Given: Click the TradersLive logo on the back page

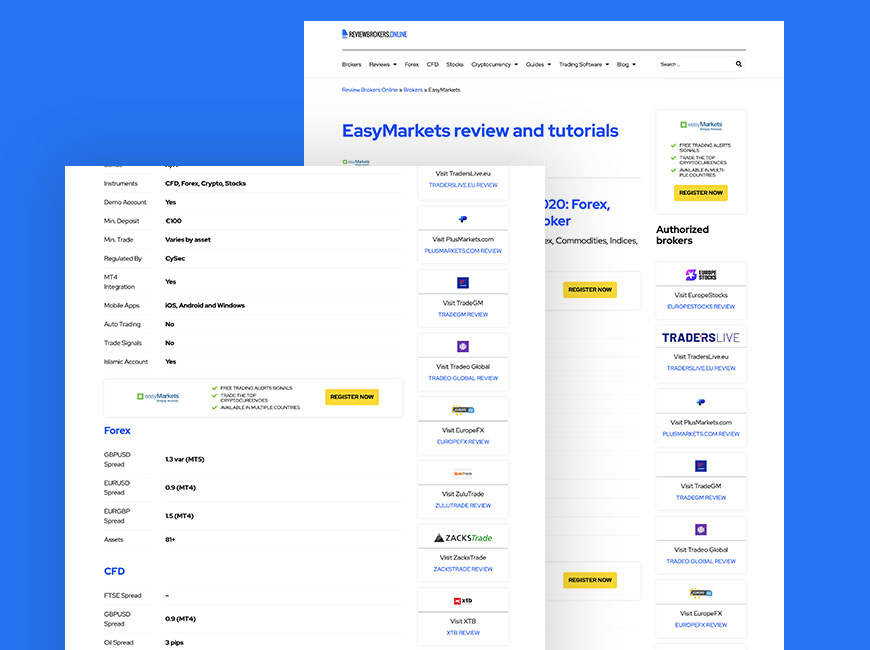Looking at the screenshot, I should pos(701,337).
